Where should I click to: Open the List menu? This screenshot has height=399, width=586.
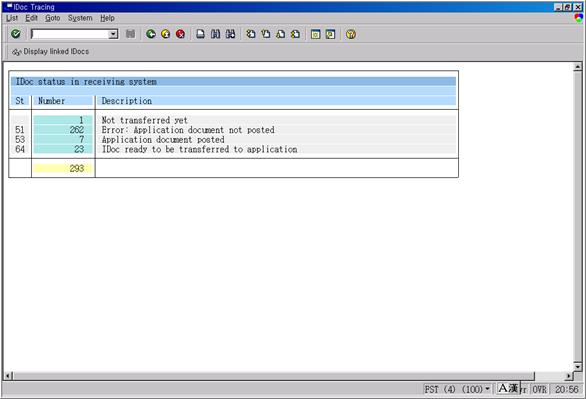click(12, 18)
